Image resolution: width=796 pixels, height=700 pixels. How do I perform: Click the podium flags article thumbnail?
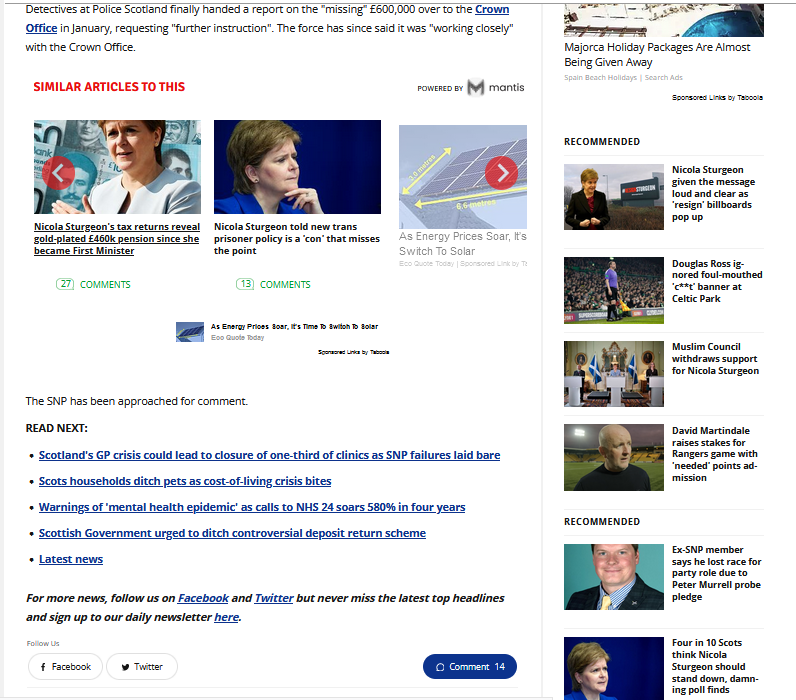tap(614, 374)
